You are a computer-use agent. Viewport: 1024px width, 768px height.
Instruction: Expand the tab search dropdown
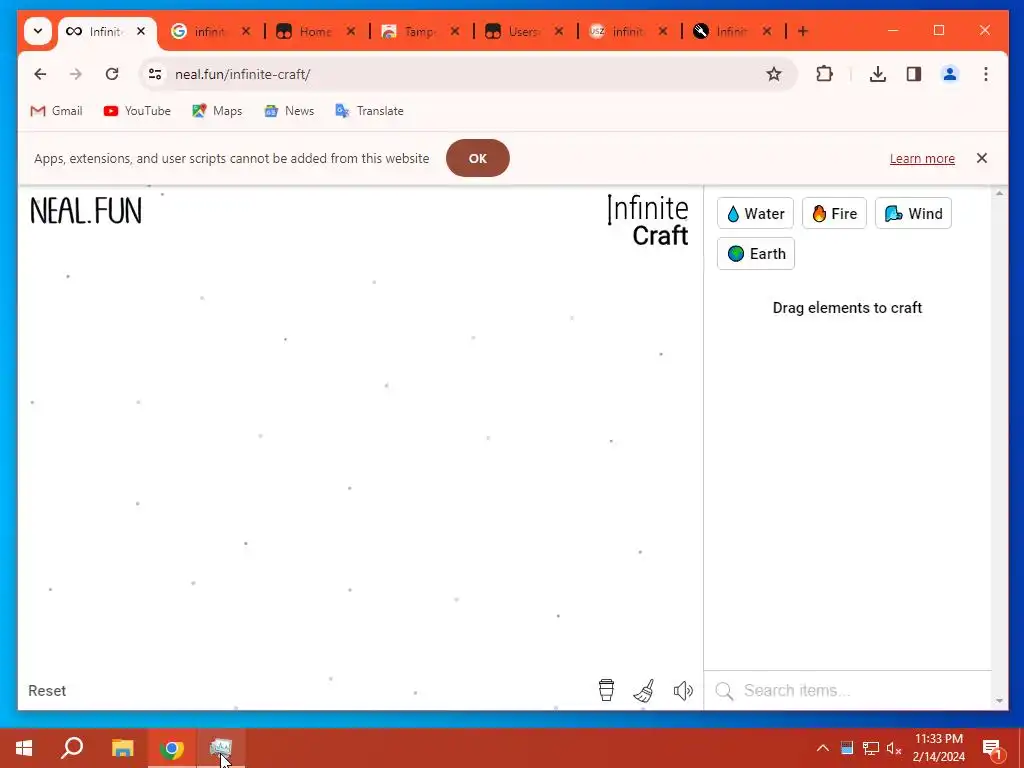tap(38, 31)
